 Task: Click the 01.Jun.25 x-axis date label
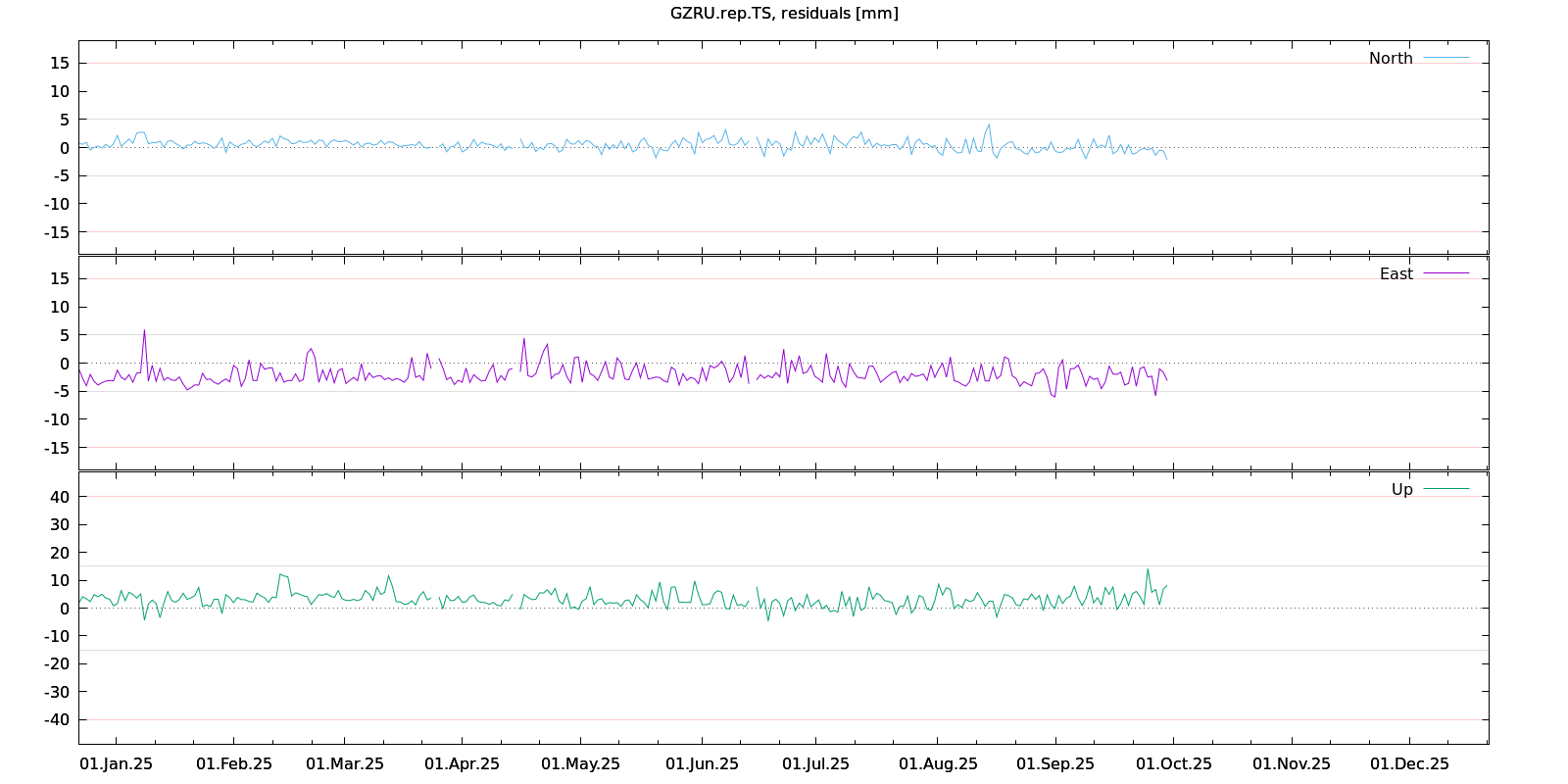coord(702,763)
